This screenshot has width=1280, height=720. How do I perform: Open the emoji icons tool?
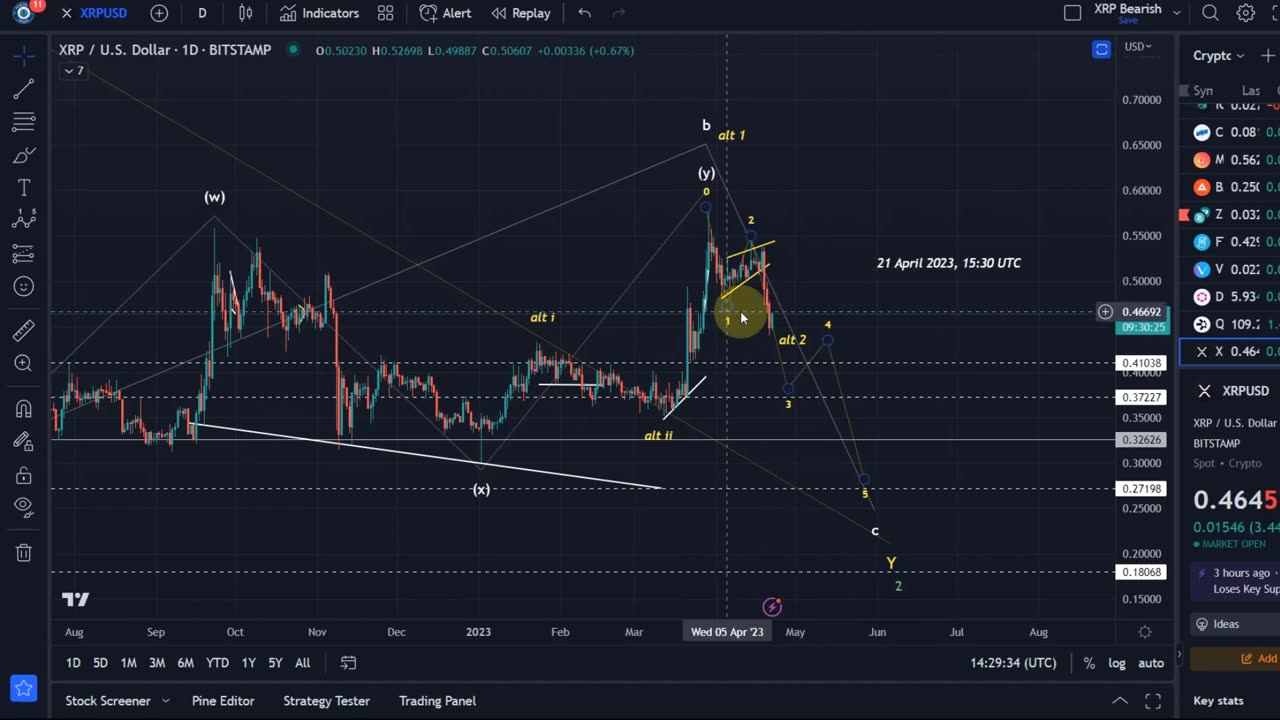(x=24, y=287)
